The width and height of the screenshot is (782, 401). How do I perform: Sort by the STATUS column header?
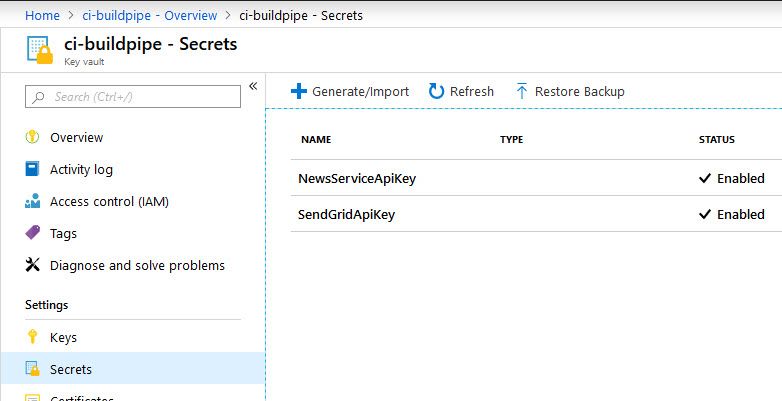click(x=717, y=140)
